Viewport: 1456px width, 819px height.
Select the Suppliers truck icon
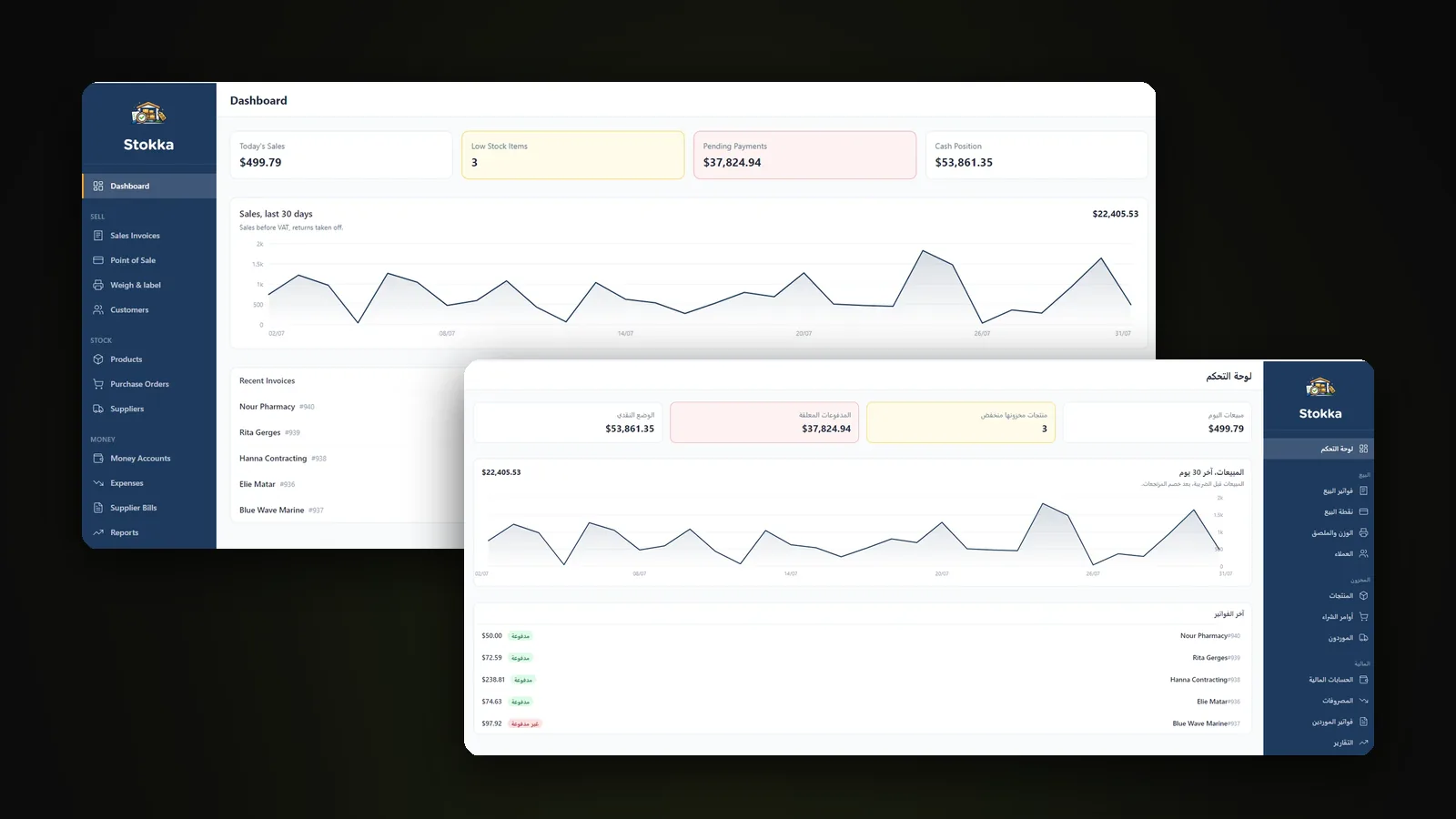click(x=98, y=409)
